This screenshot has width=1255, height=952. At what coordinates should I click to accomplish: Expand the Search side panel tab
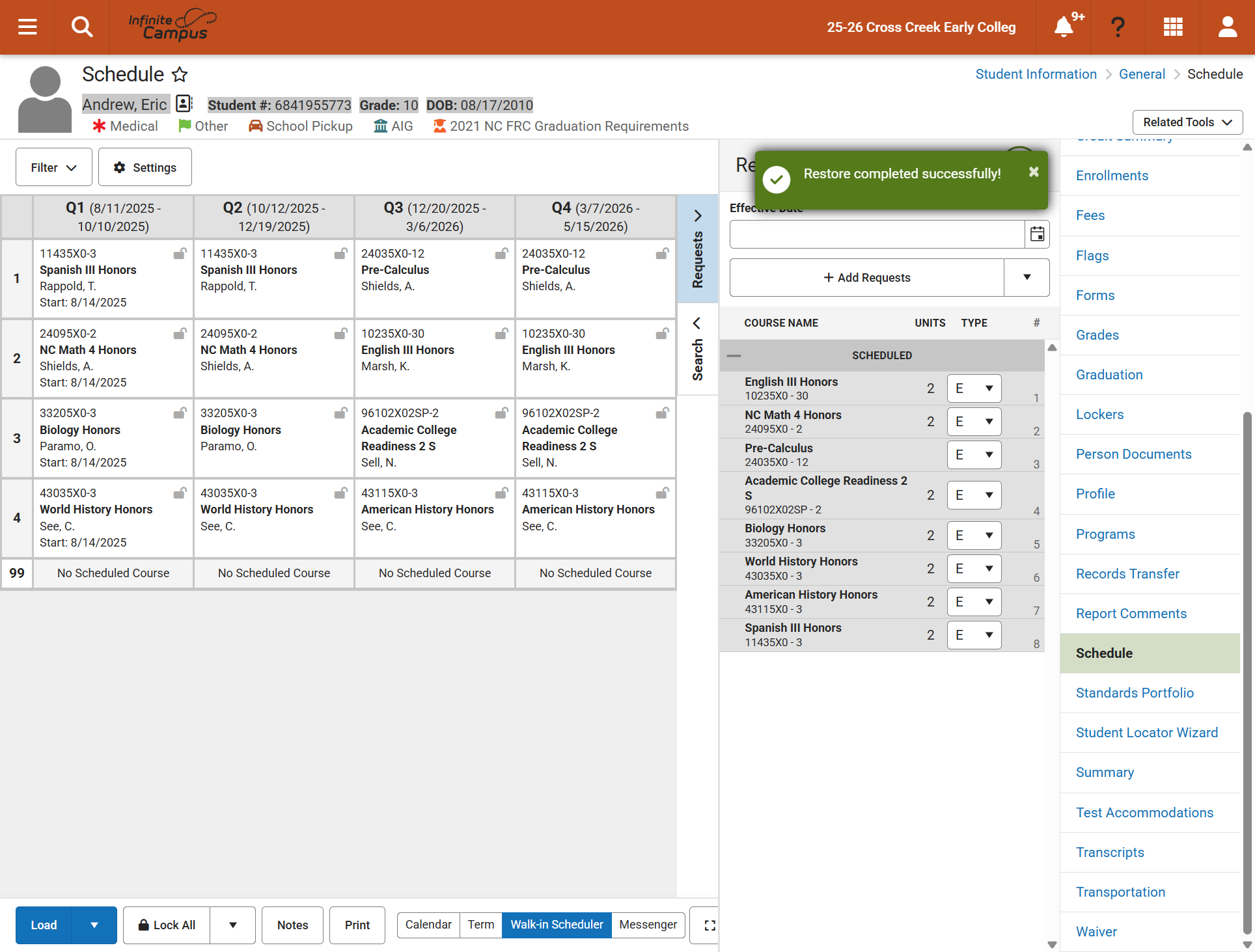[x=697, y=349]
